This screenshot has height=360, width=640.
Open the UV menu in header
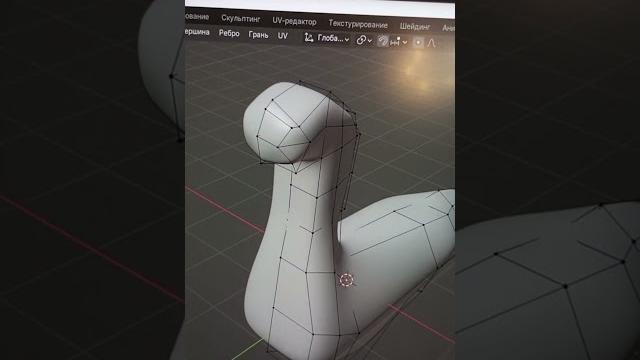coord(282,36)
